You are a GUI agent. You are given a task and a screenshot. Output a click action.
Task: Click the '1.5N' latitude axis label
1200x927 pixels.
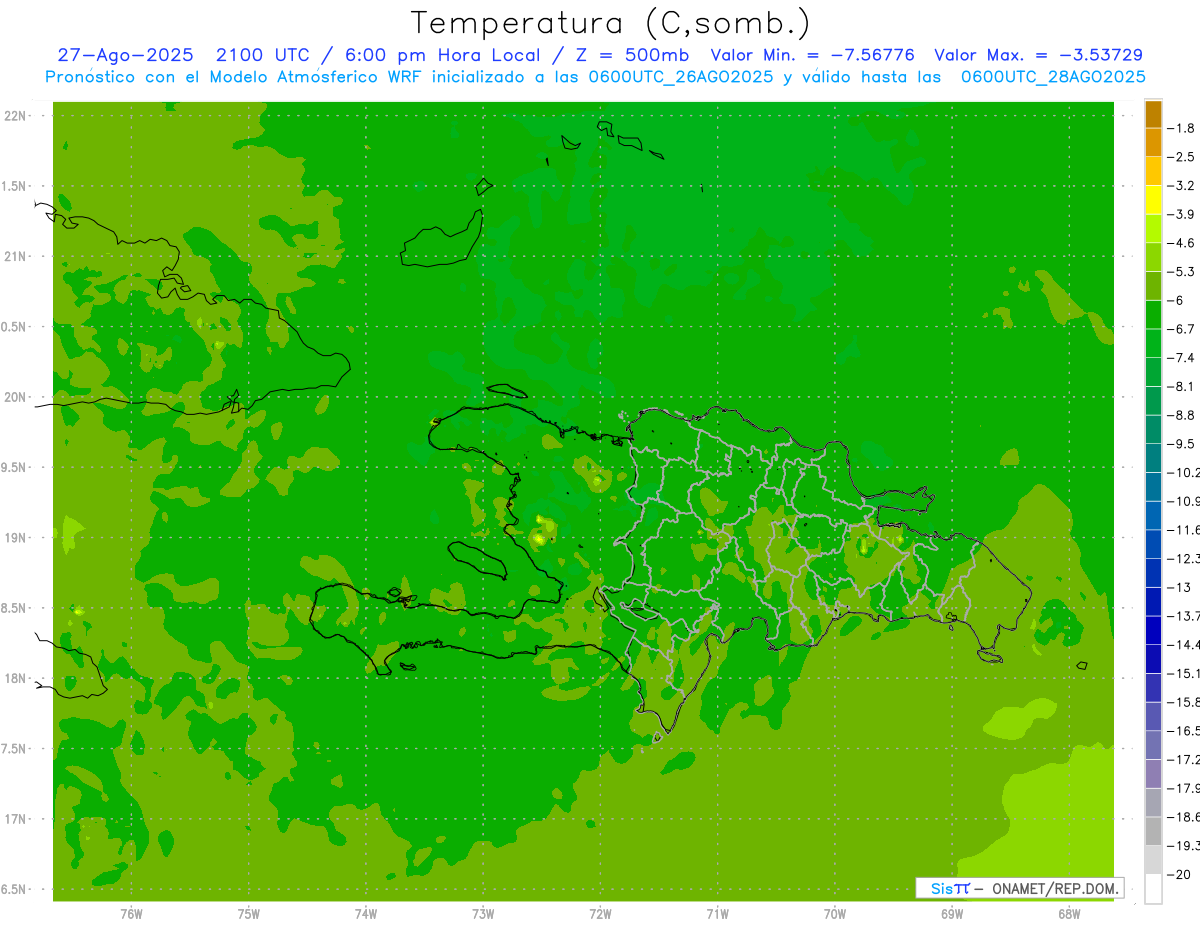coord(13,186)
